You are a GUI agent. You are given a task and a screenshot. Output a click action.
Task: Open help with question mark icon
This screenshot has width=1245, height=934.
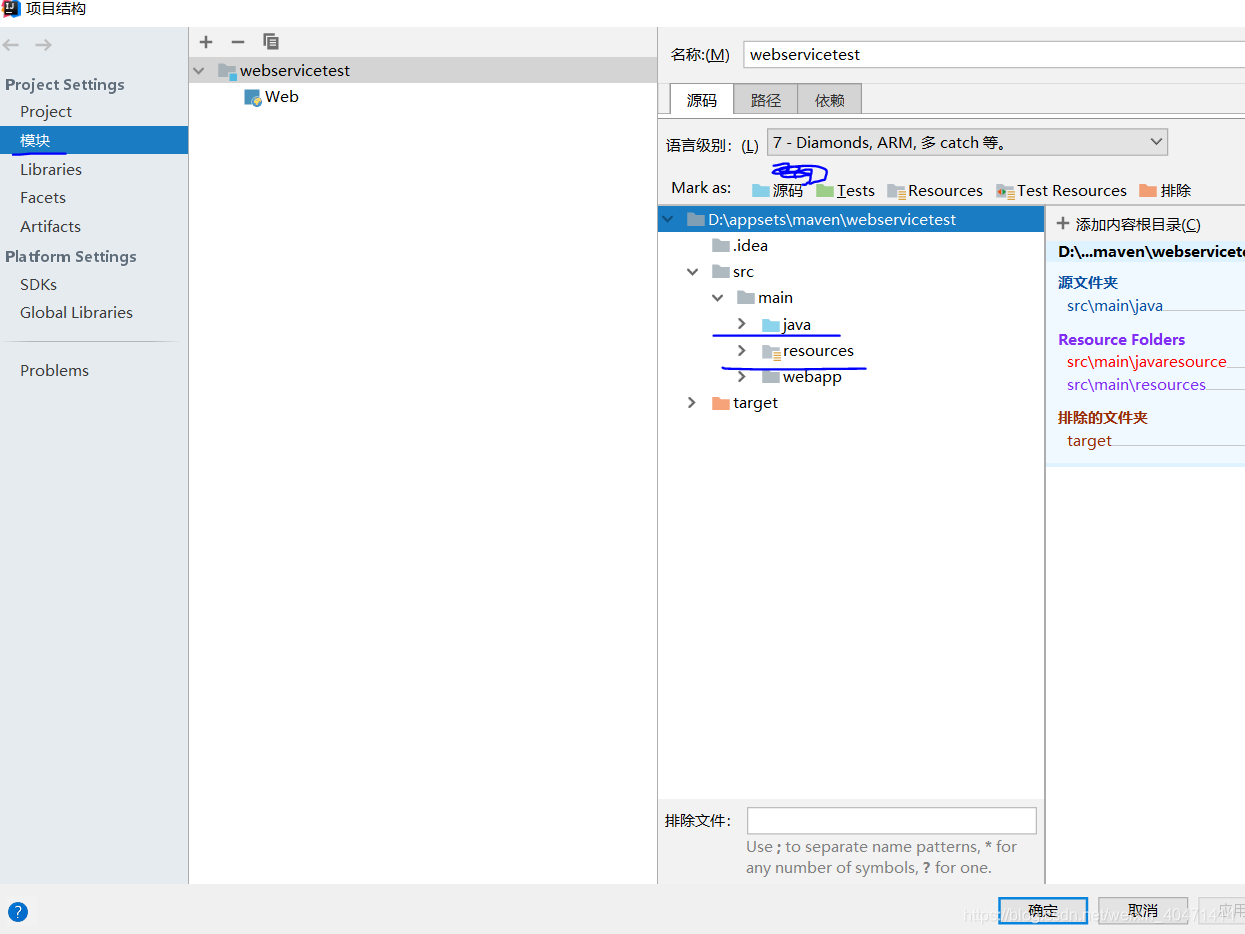pyautogui.click(x=18, y=912)
